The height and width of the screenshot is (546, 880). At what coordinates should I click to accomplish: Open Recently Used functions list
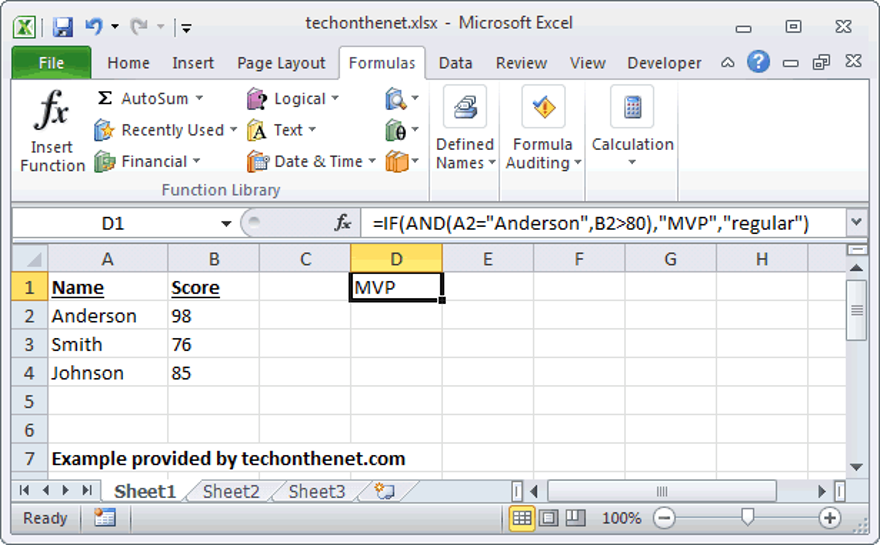click(165, 130)
